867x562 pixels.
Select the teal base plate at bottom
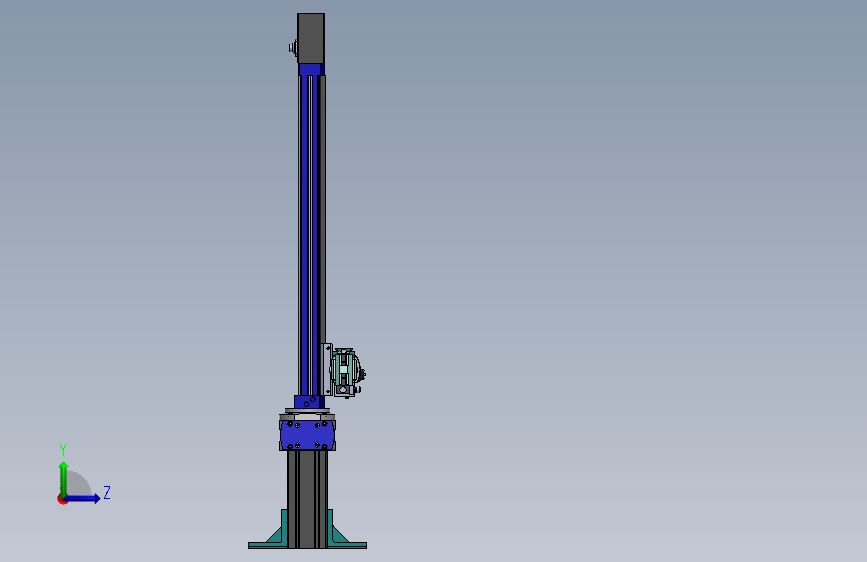(x=307, y=545)
